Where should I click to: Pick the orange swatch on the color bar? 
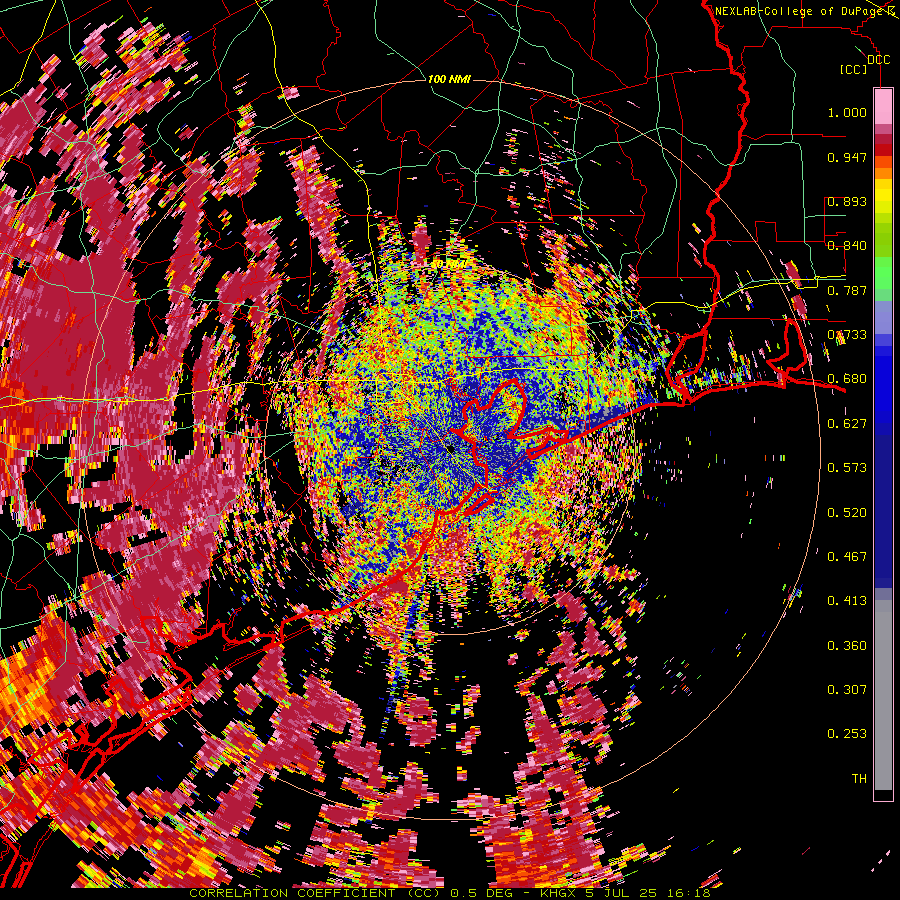[x=883, y=173]
